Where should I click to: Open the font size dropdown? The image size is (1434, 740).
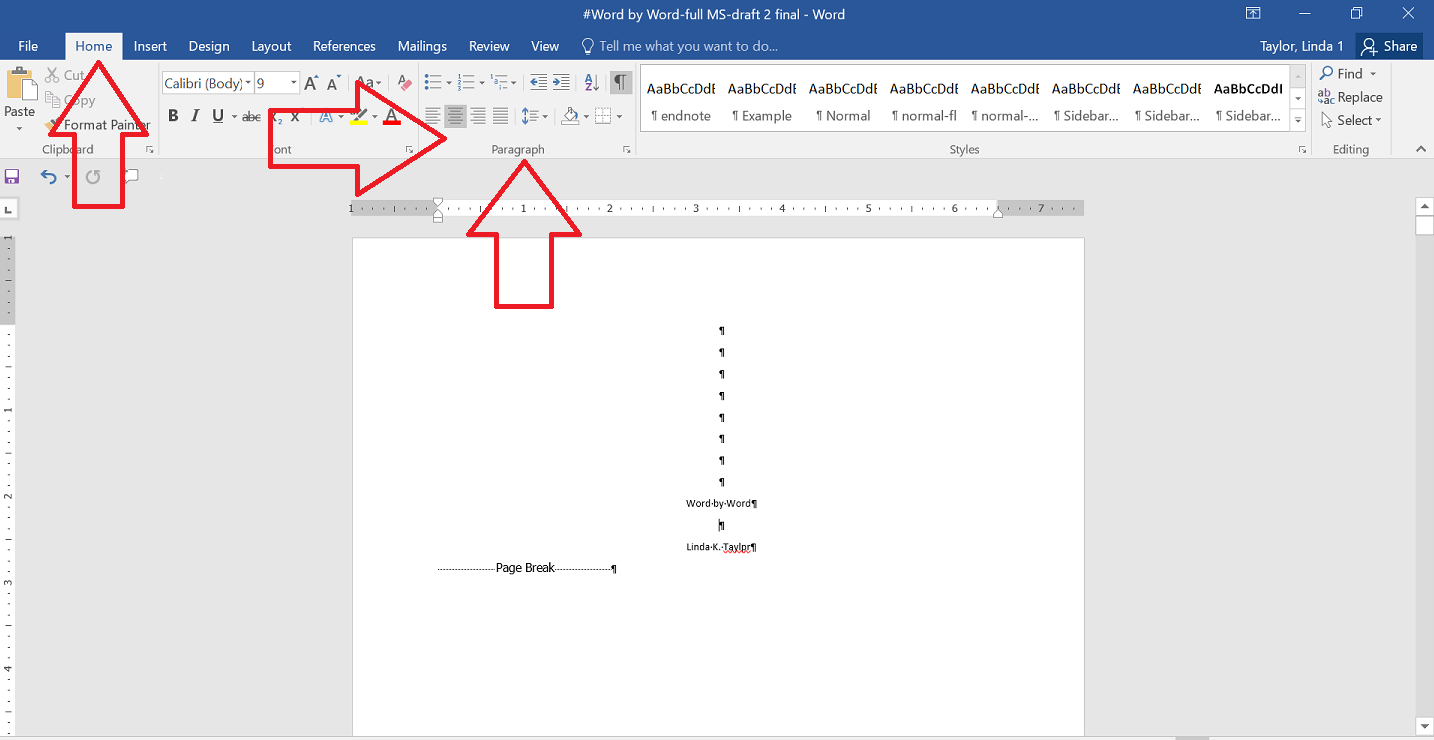point(293,83)
